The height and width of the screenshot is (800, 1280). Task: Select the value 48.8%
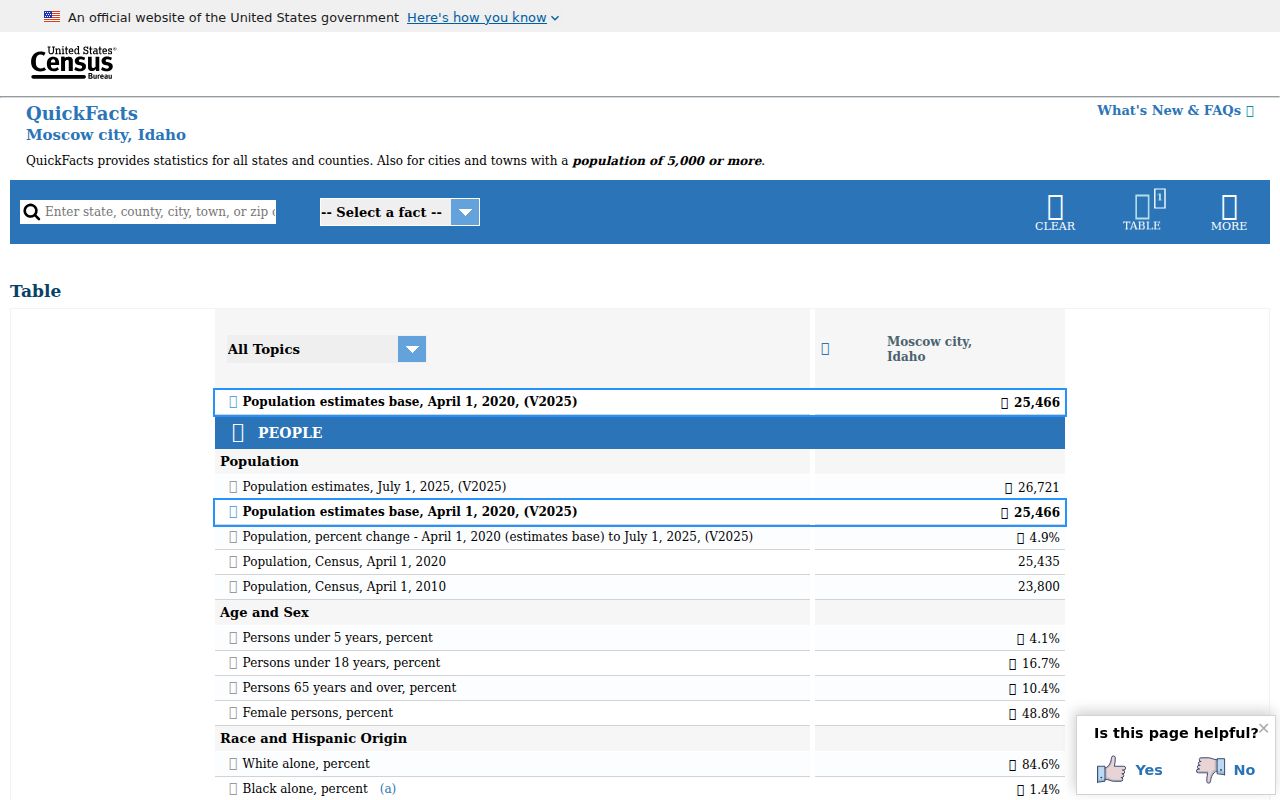(x=1041, y=714)
